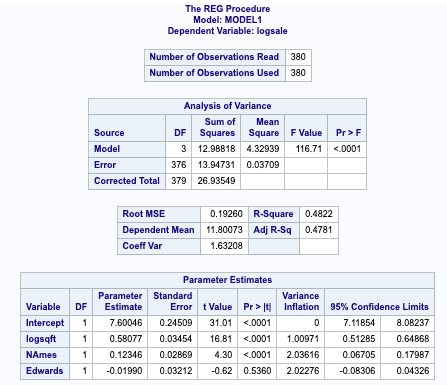Click the coefficient of variation 1.63208
The image size is (447, 385).
click(x=226, y=246)
